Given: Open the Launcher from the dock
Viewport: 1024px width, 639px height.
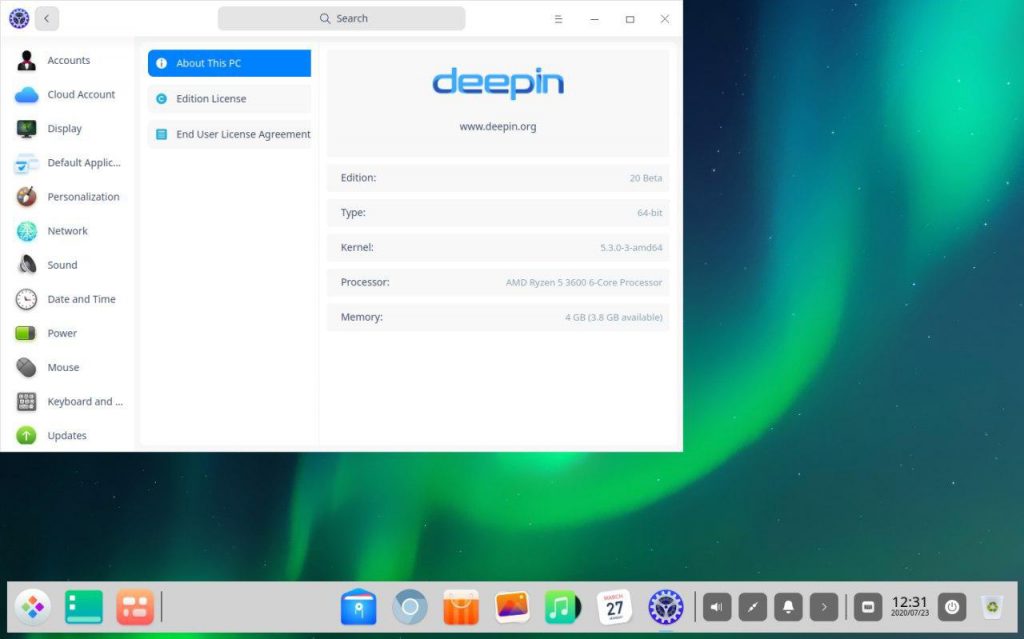Looking at the screenshot, I should click(33, 607).
